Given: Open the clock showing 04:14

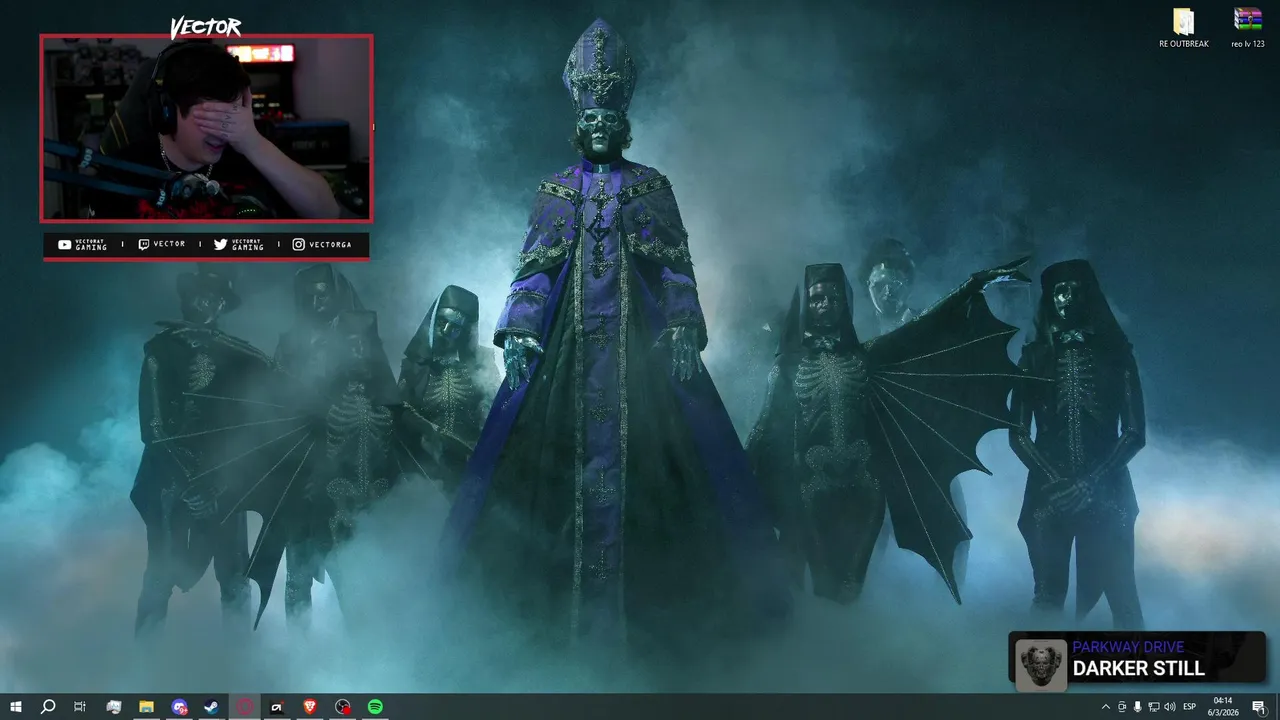Looking at the screenshot, I should tap(1223, 707).
